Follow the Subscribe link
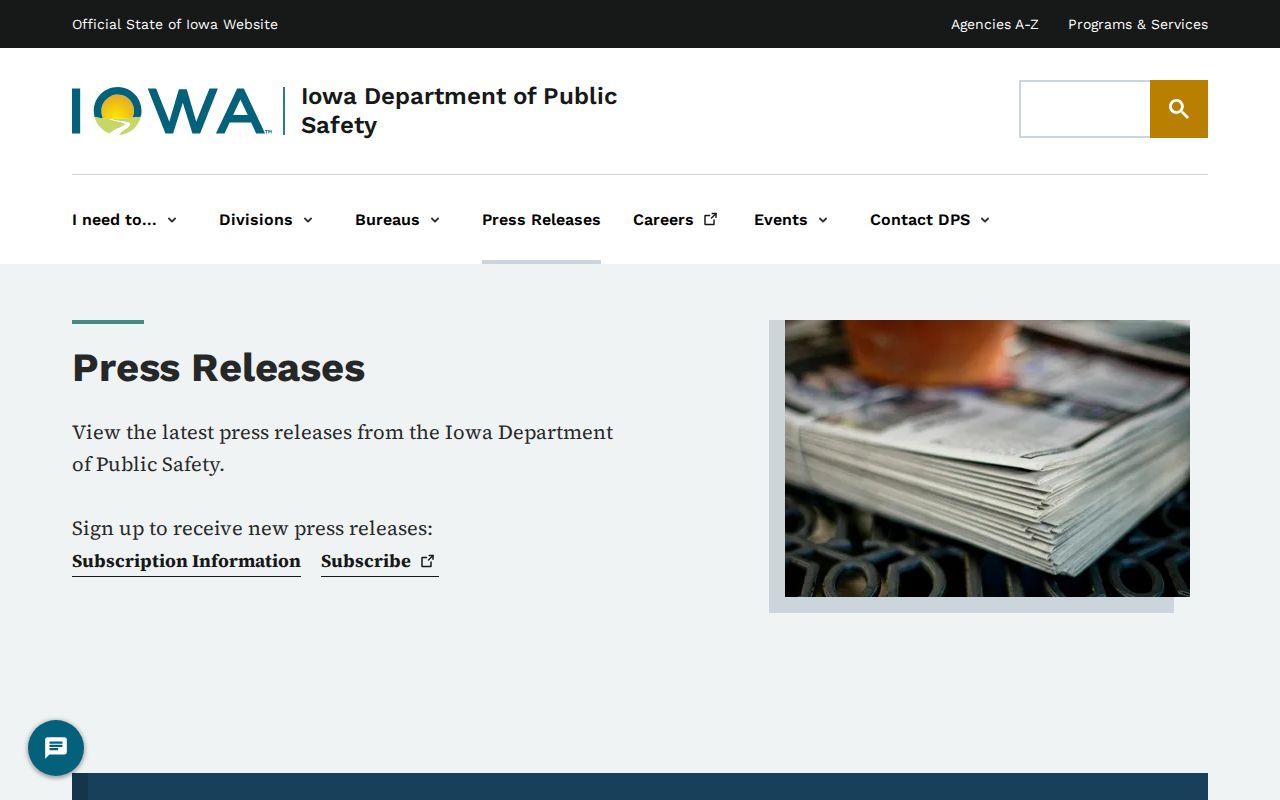Screen dimensions: 1280x800 [379, 561]
